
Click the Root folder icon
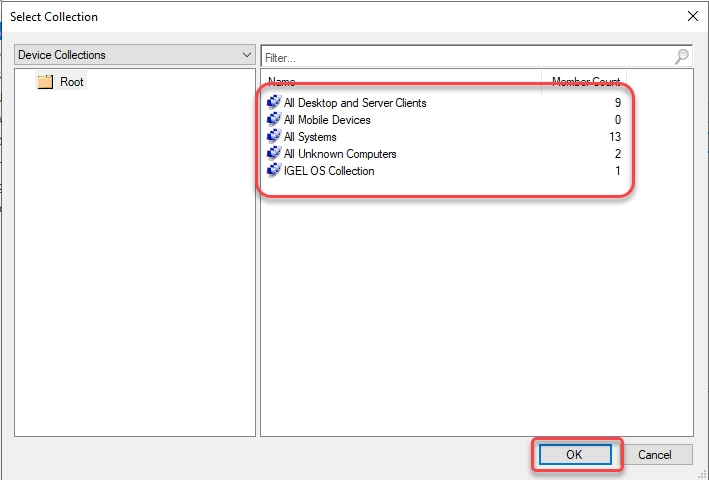(x=45, y=82)
